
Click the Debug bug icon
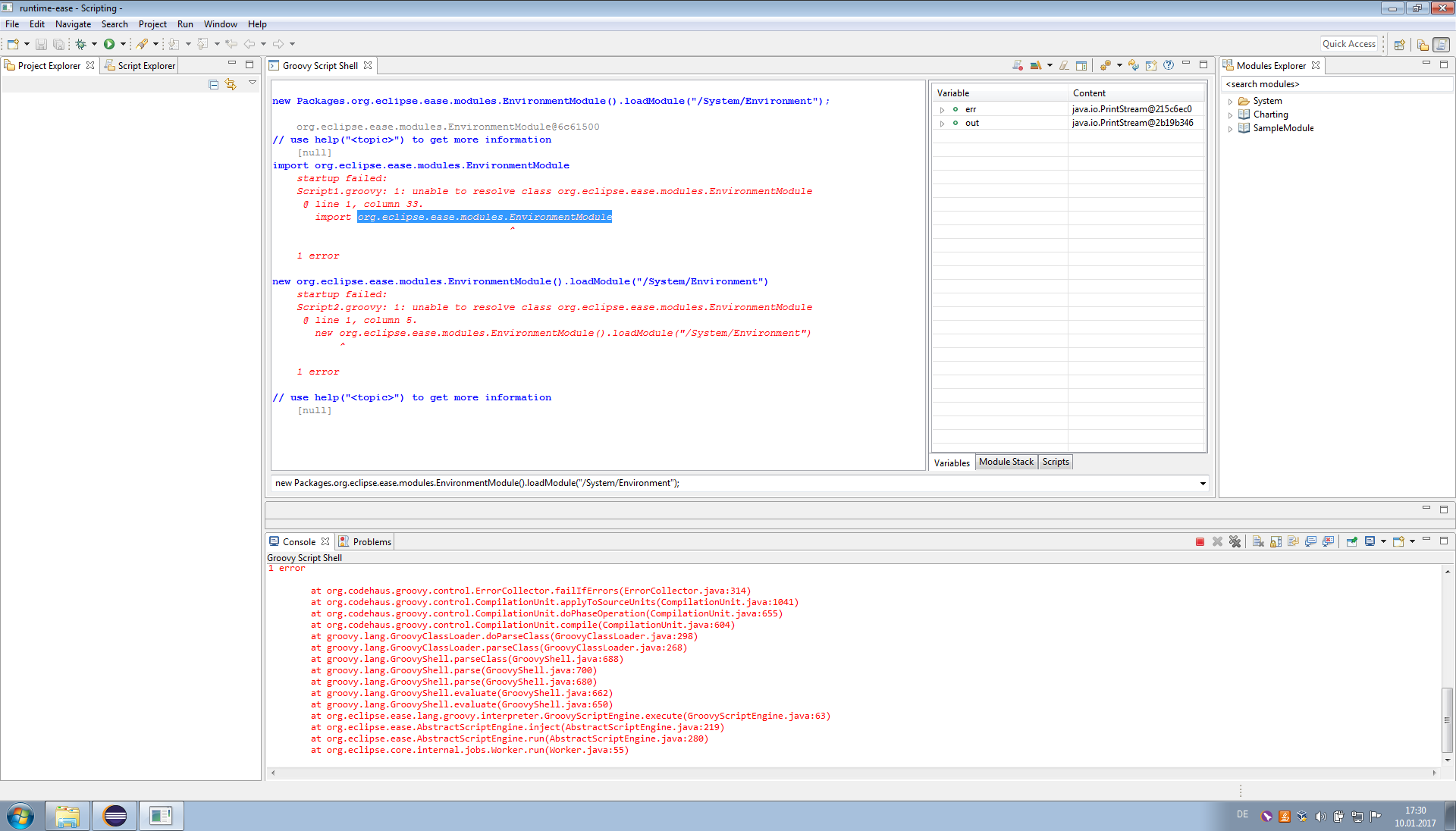point(80,45)
